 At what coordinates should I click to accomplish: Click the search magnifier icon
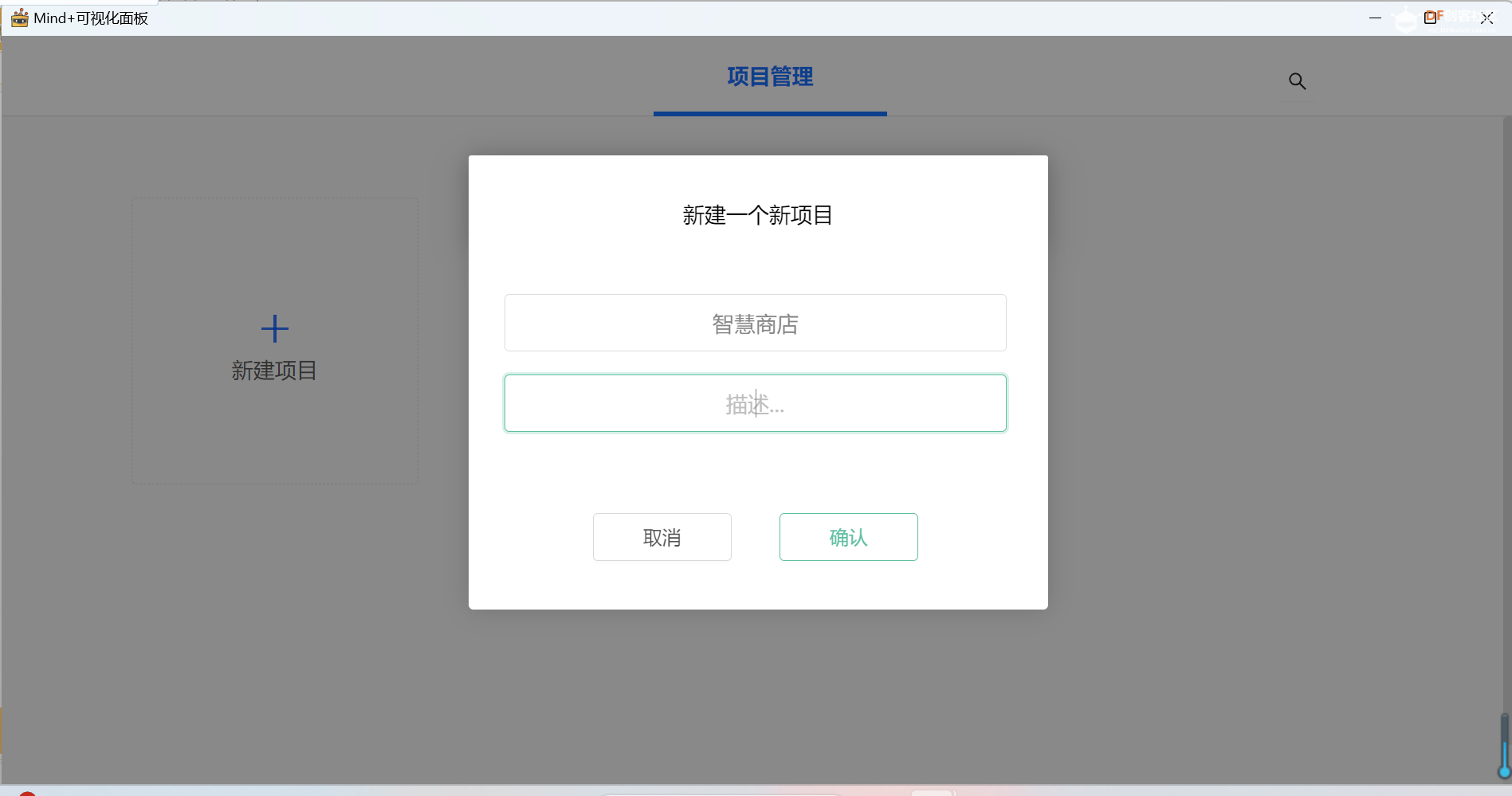[x=1297, y=80]
